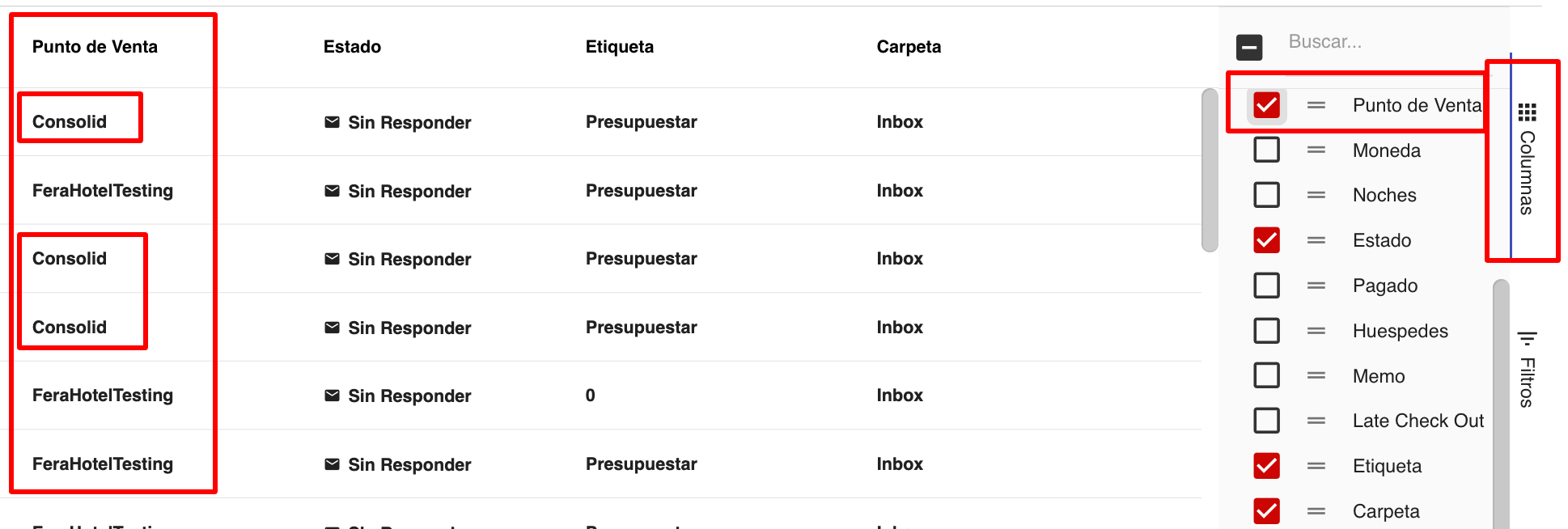Image resolution: width=1568 pixels, height=529 pixels.
Task: Click the drag handle beside Noches
Action: pyautogui.click(x=1316, y=195)
